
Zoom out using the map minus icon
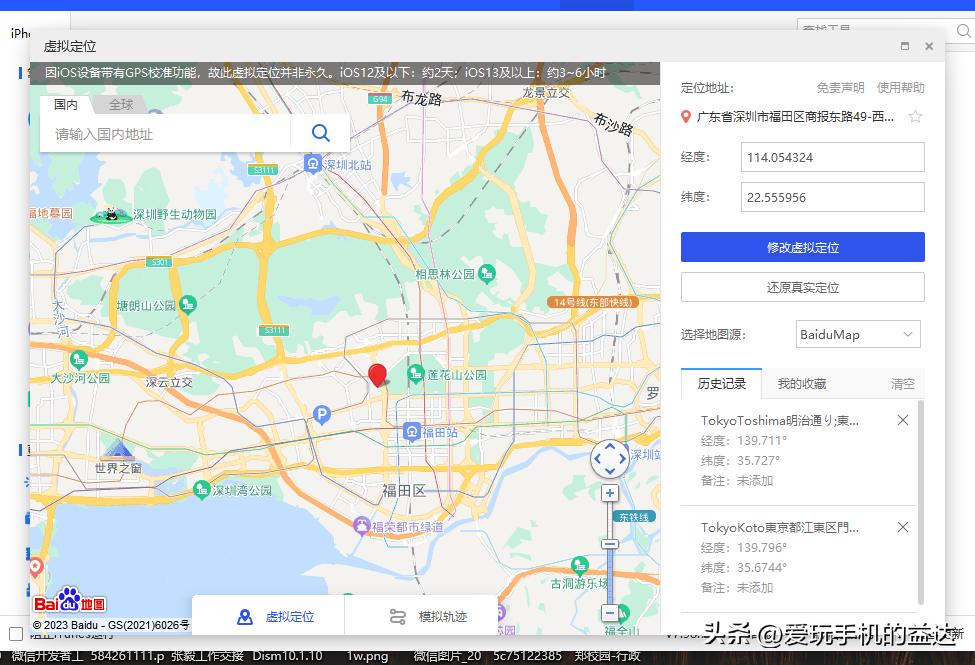610,611
